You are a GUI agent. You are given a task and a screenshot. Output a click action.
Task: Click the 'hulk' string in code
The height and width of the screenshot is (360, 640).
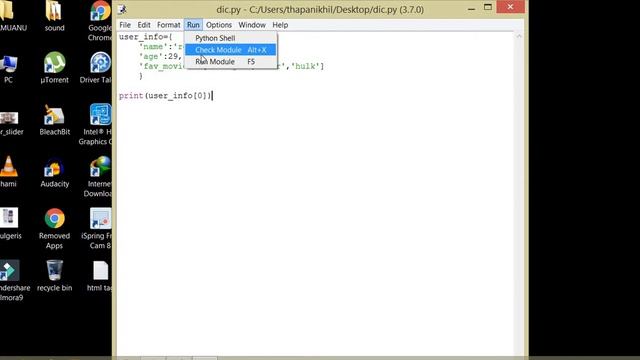click(x=305, y=66)
